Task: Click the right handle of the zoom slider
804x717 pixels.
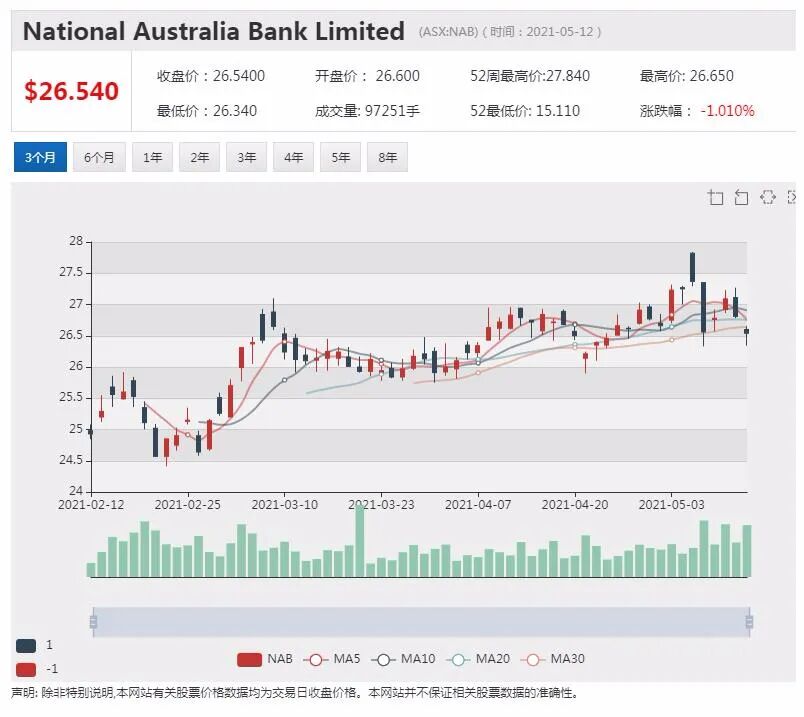Action: (749, 622)
